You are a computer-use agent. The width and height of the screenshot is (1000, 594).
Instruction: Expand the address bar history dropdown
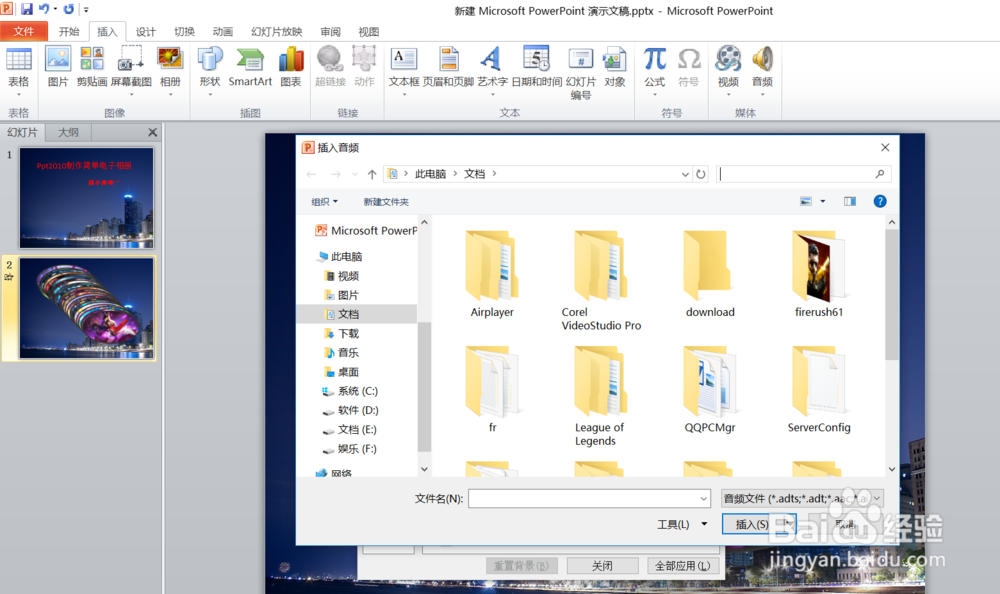(x=685, y=174)
